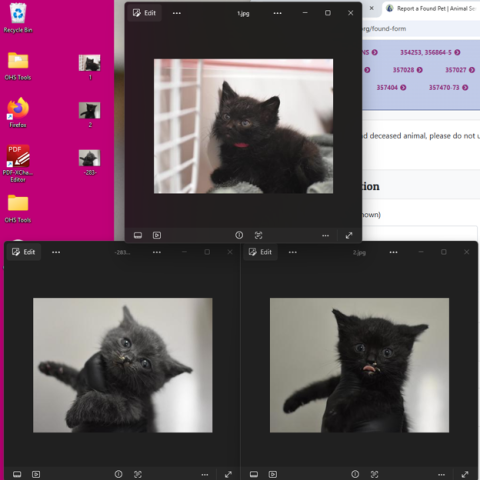Viewport: 480px width, 480px height.
Task: Zoom to actual size in 2.jpg window
Action: click(374, 474)
